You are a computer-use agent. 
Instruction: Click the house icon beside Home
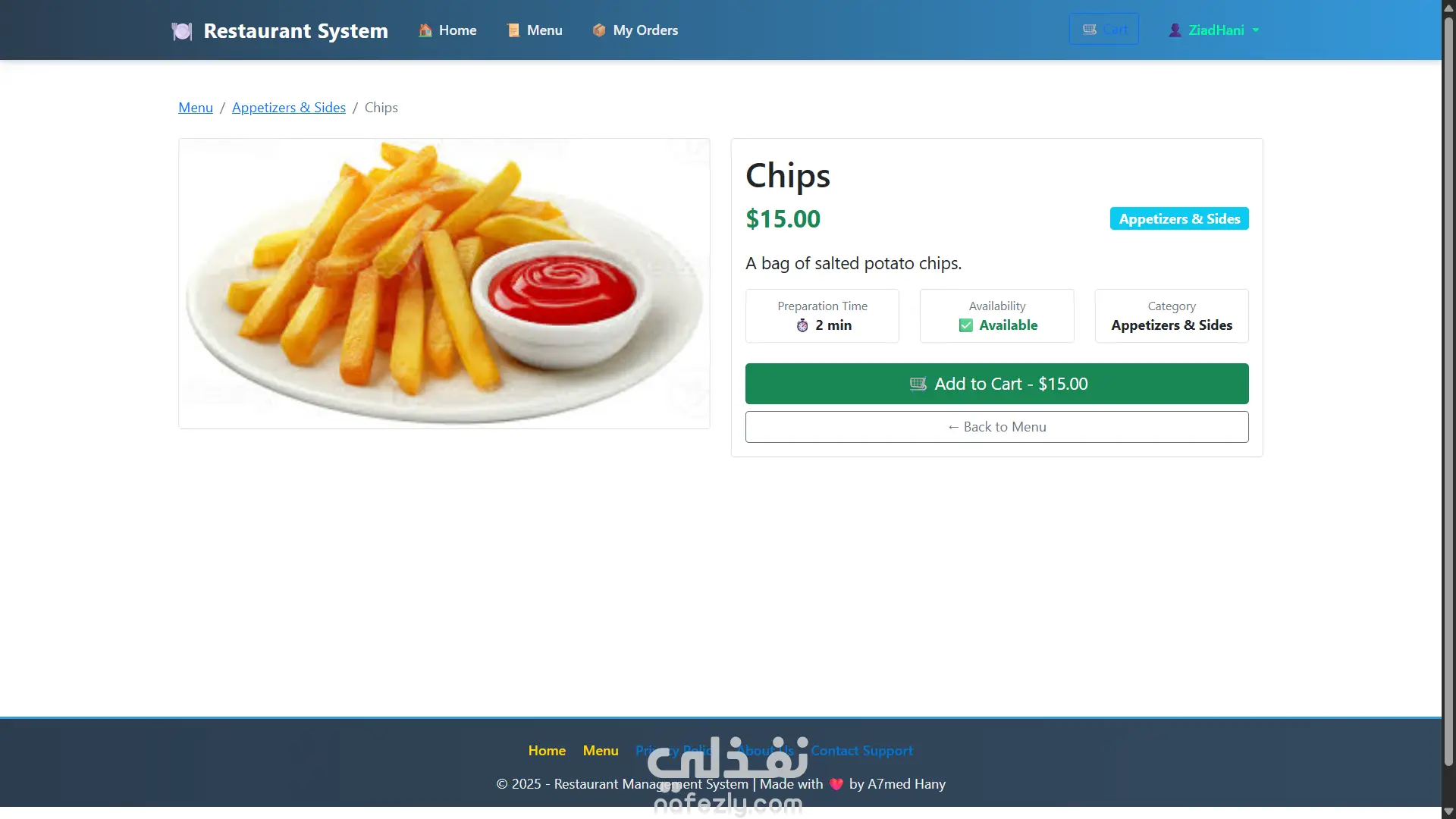425,30
